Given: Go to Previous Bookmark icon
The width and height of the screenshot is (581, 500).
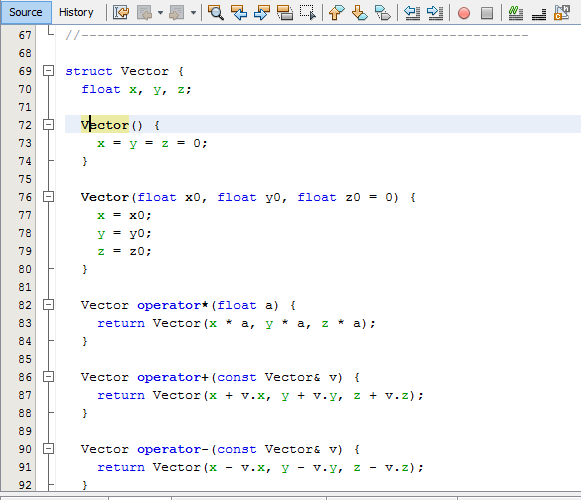Looking at the screenshot, I should point(336,13).
